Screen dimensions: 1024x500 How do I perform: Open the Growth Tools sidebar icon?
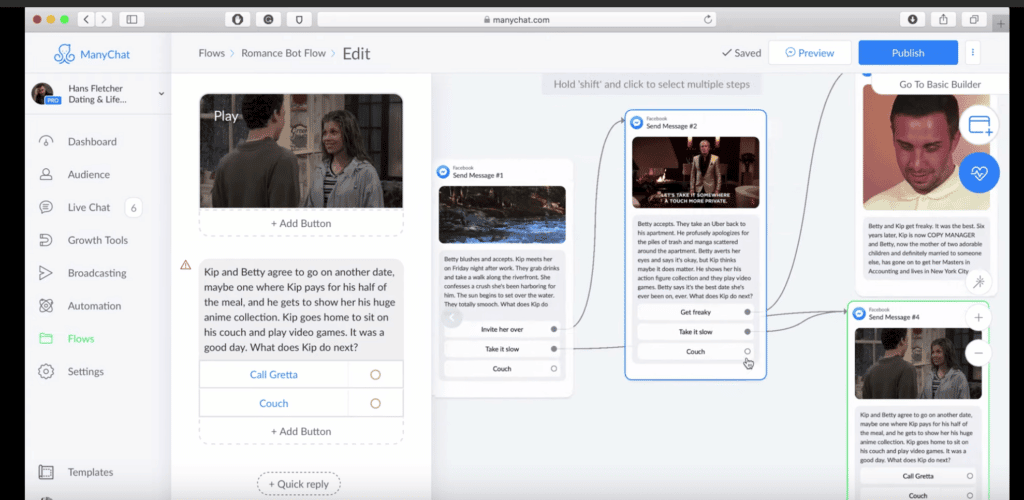46,240
